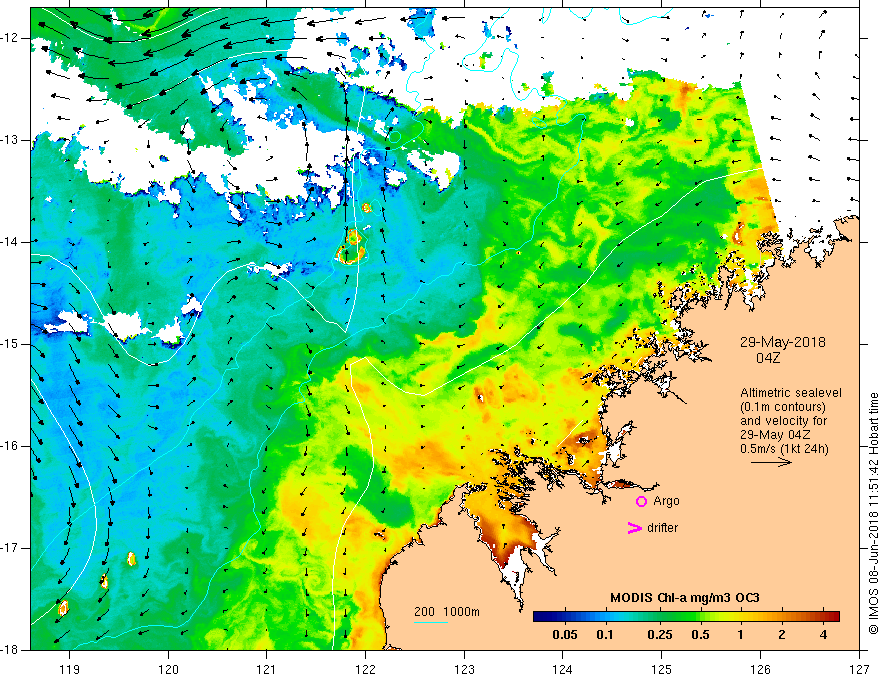Screen dimensions: 880x680
Task: Click the IMOS copyright timestamp text
Action: tap(873, 513)
